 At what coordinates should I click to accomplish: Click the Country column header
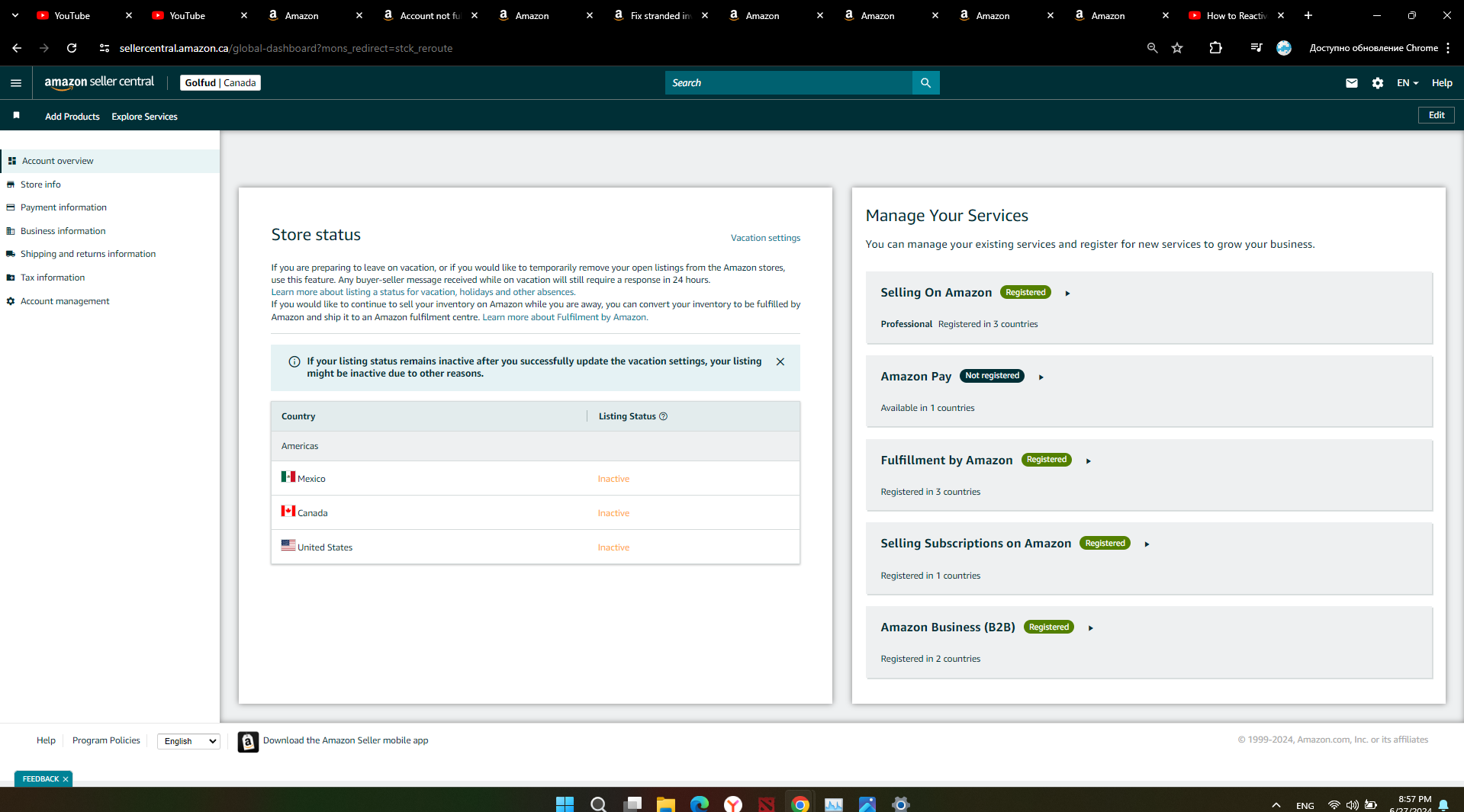pos(298,416)
